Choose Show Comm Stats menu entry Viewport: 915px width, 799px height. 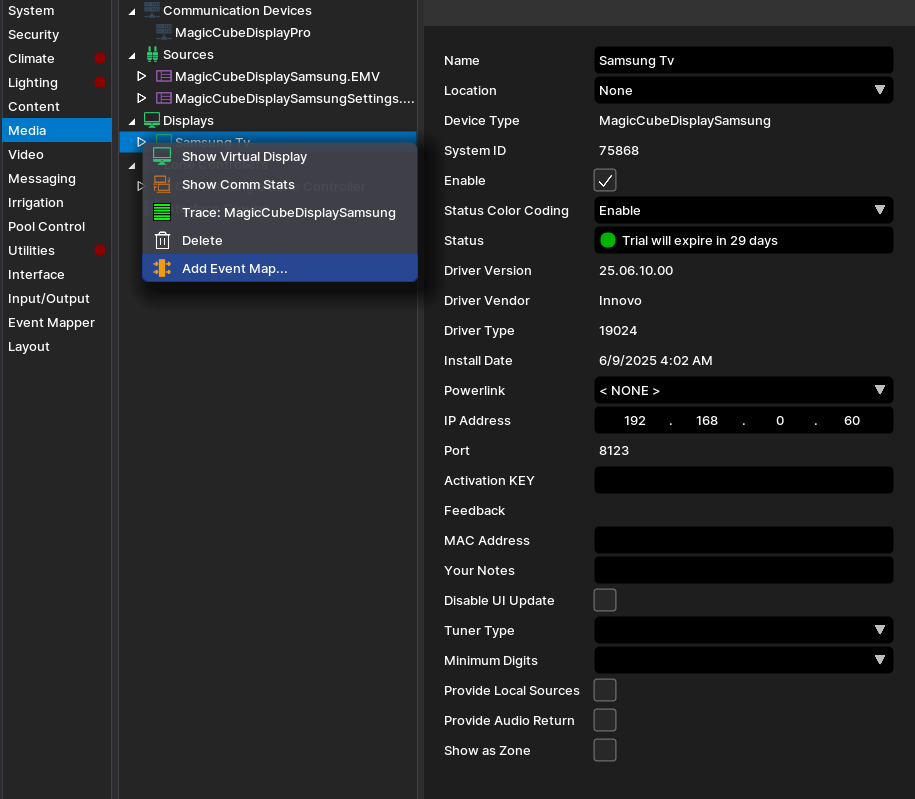click(280, 184)
